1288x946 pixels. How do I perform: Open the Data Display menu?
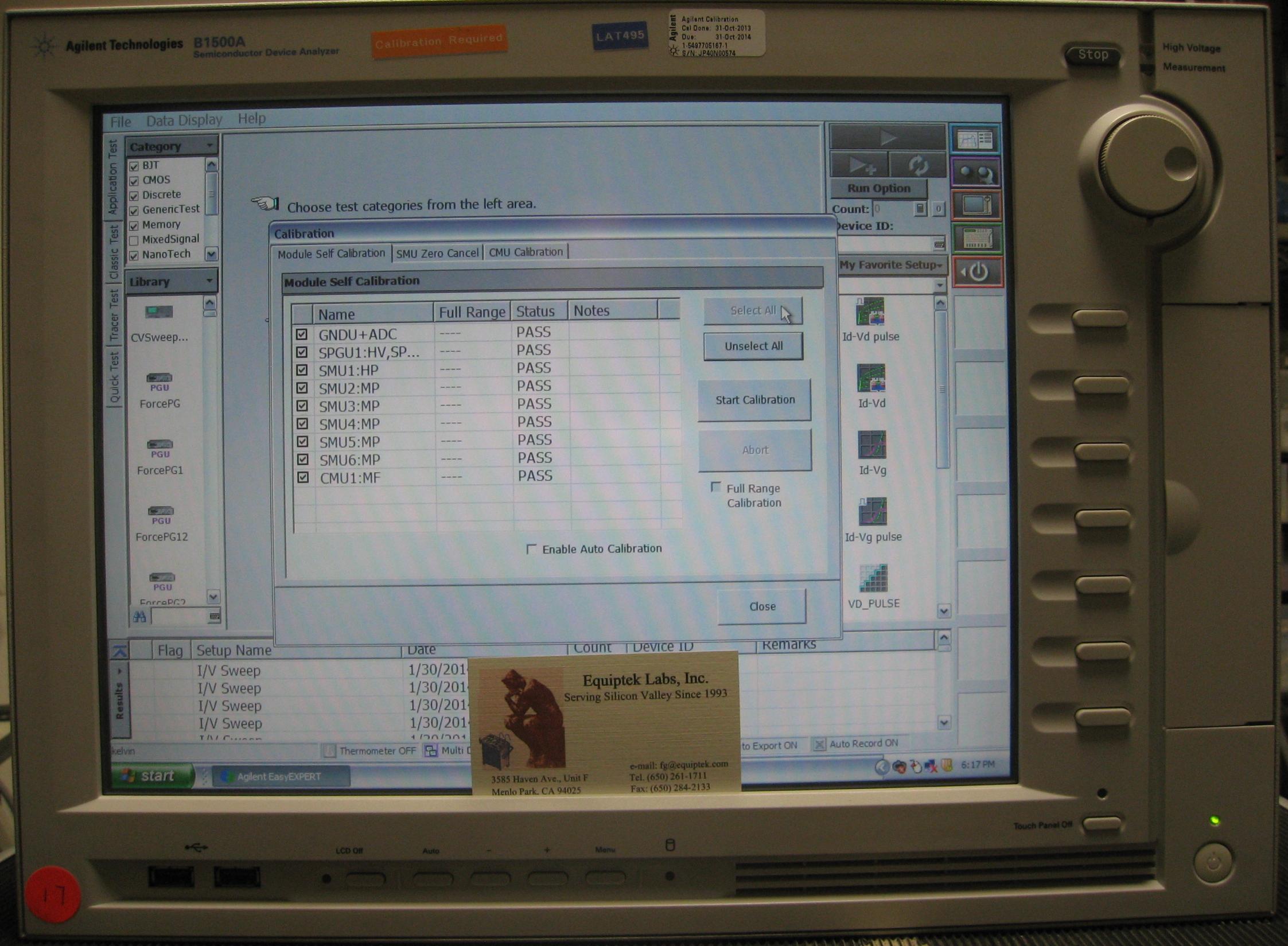coord(184,120)
